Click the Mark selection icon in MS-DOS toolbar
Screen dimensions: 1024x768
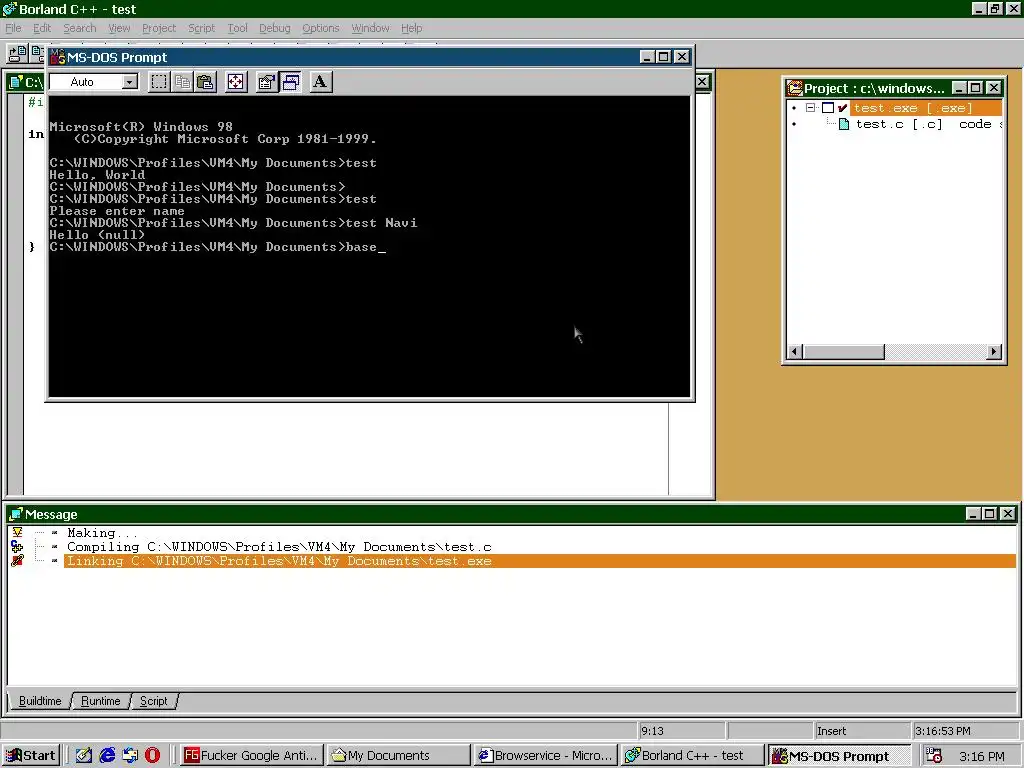coord(159,82)
